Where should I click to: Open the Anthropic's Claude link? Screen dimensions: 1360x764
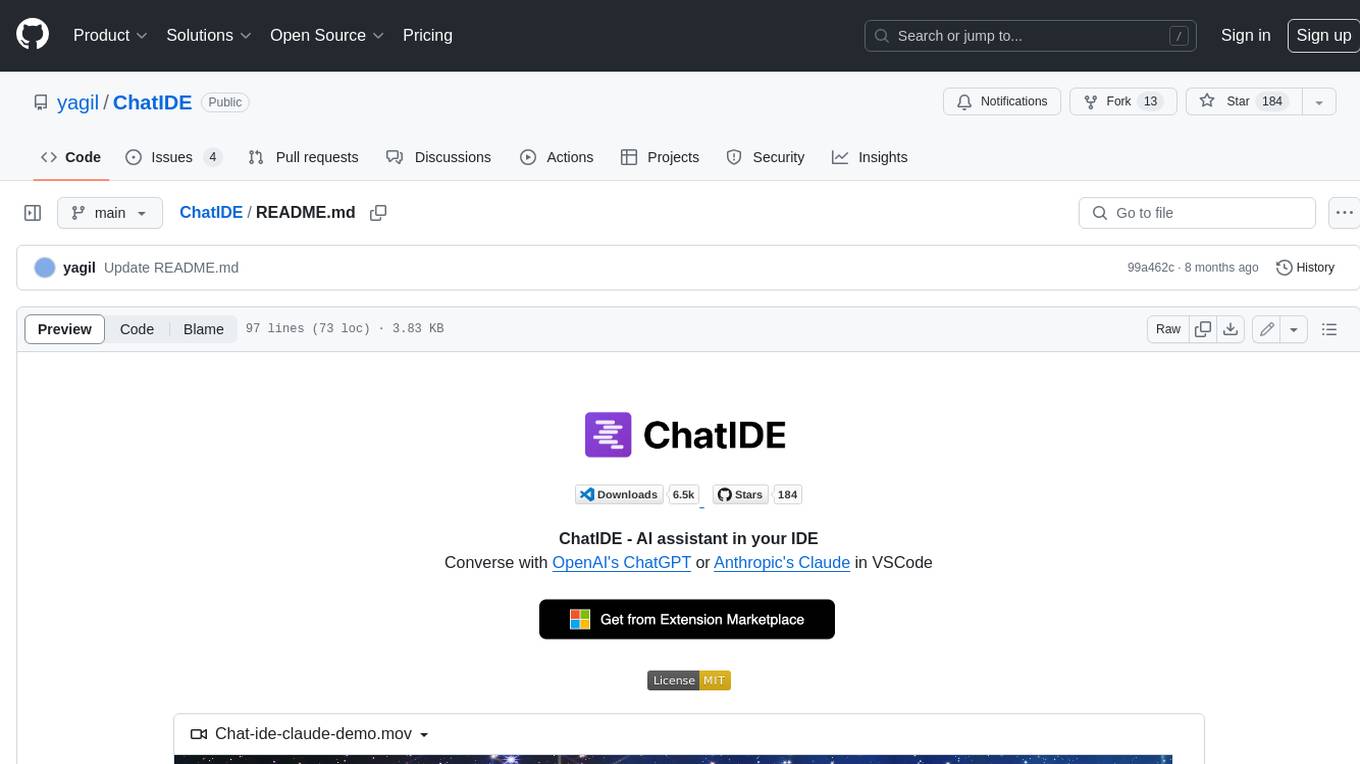(x=782, y=562)
